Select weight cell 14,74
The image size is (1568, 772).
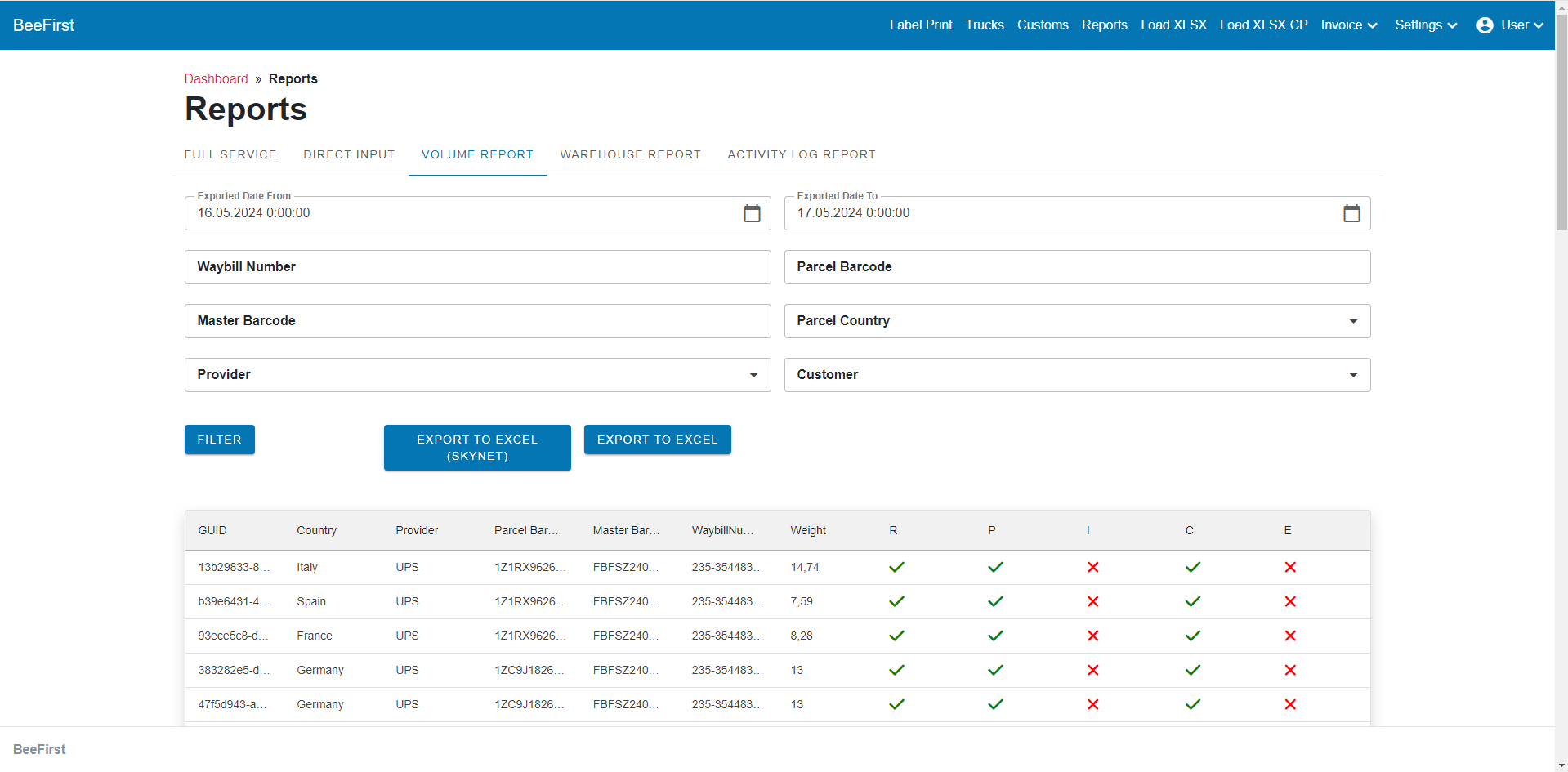pyautogui.click(x=805, y=567)
